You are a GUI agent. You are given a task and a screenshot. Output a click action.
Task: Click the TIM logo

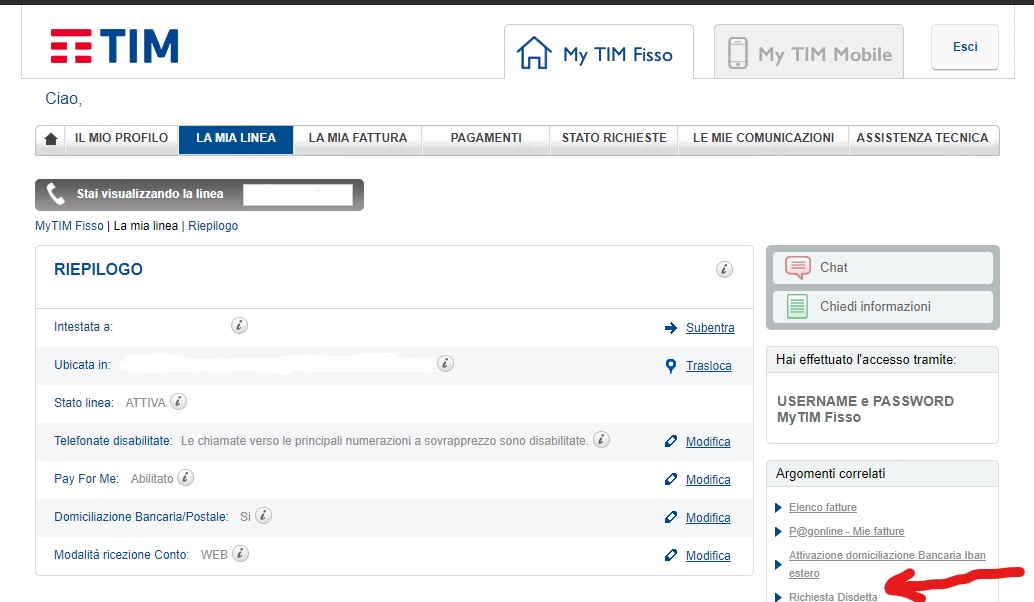pos(114,46)
